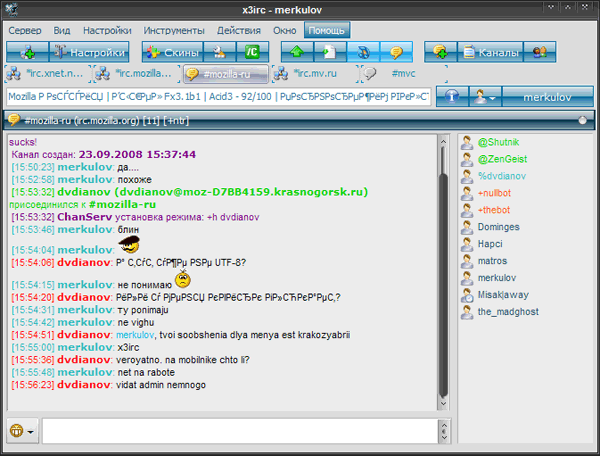Image resolution: width=600 pixels, height=456 pixels.
Task: Click the input box up stepper arrow
Action: coord(444,425)
